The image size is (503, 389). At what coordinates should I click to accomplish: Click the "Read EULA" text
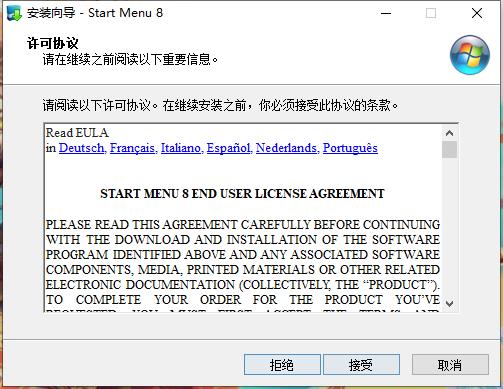tap(77, 133)
